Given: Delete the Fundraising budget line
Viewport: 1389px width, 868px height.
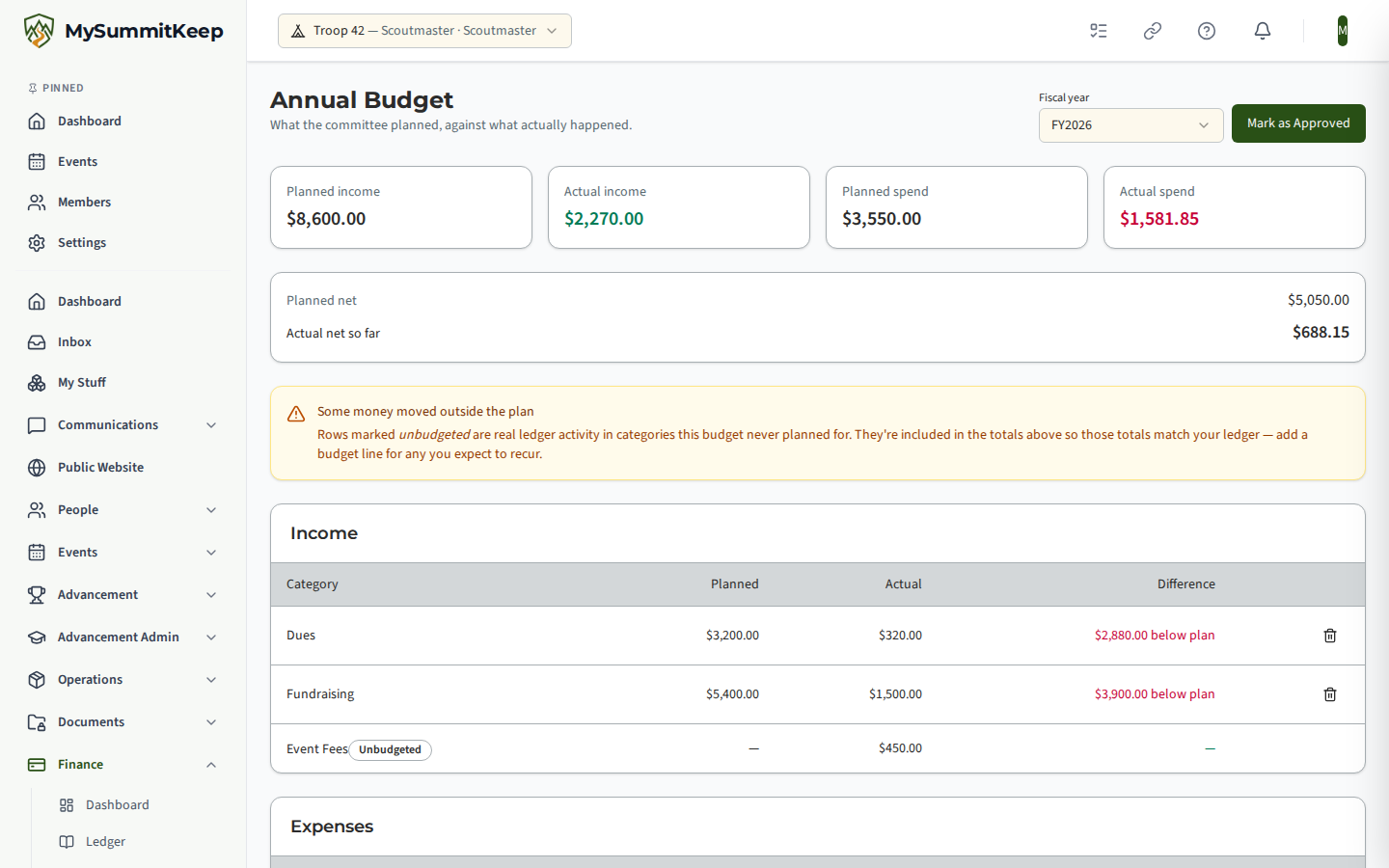Looking at the screenshot, I should (1330, 694).
